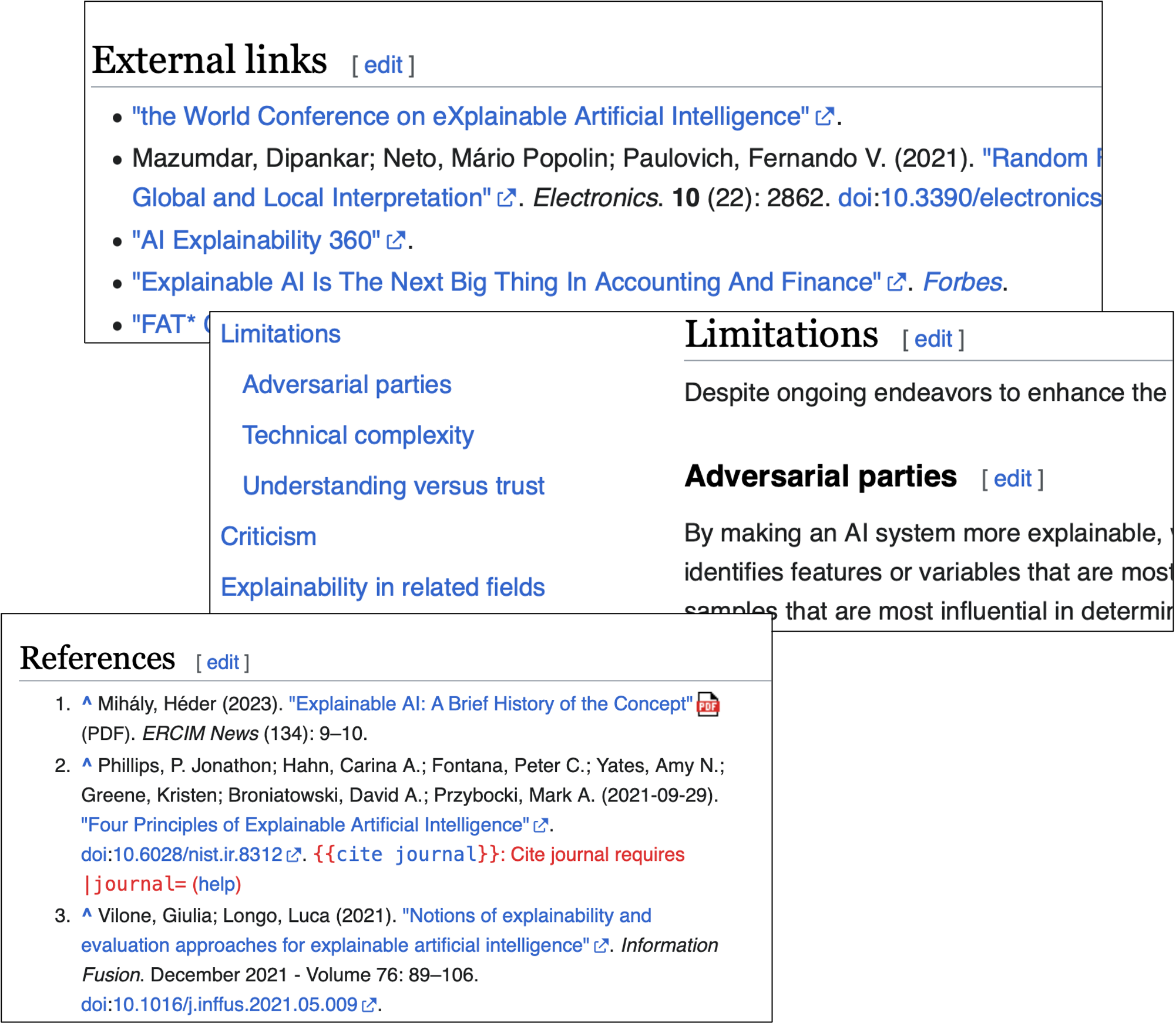1176x1023 pixels.
Task: Select Technical complexity in contents list
Action: tap(358, 435)
